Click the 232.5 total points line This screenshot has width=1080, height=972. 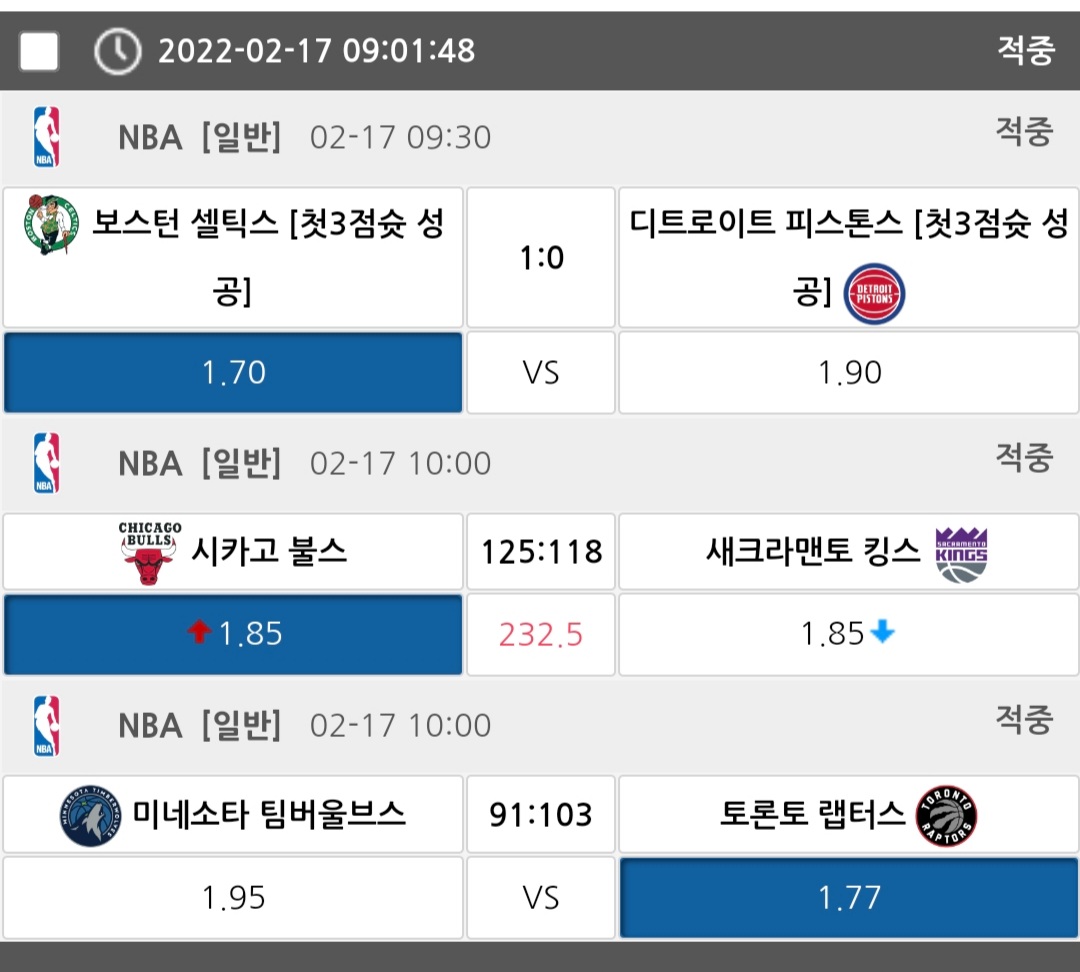pos(541,634)
